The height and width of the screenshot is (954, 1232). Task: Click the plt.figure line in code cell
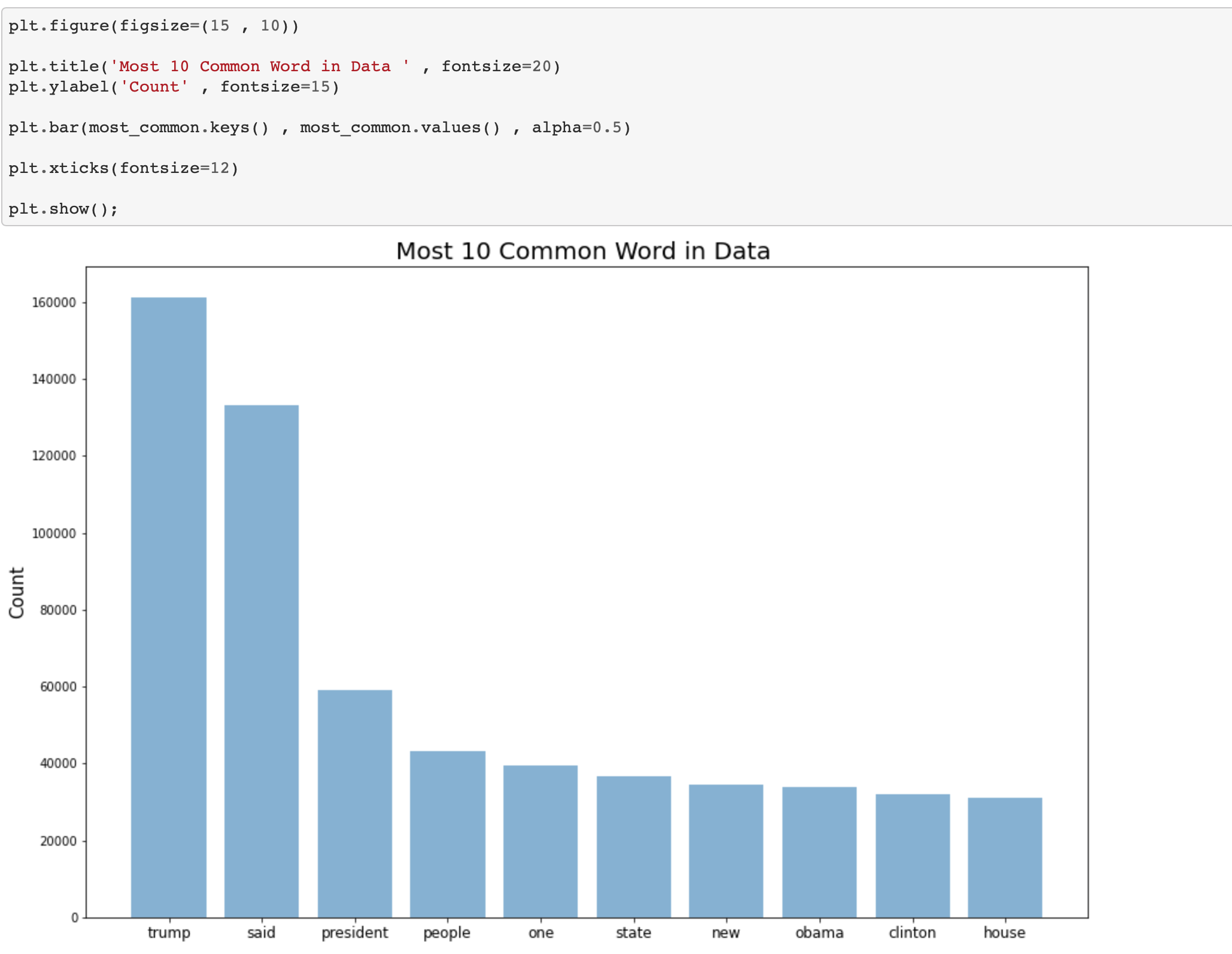tap(153, 26)
